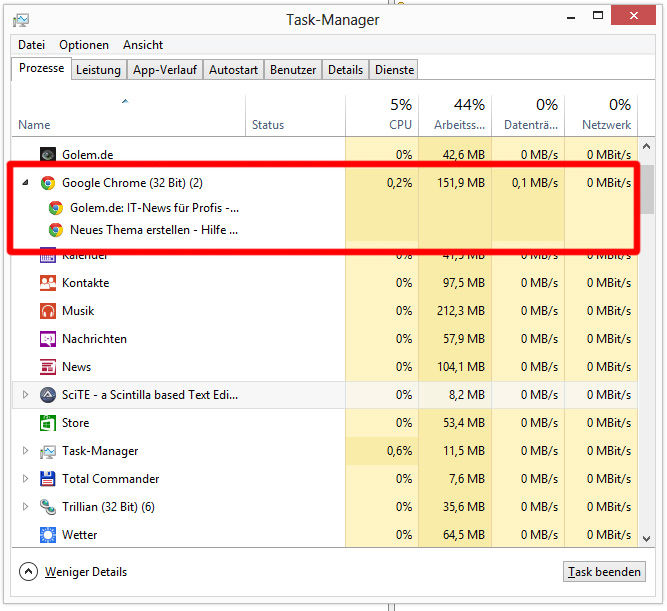Expand the Trillian (32 Bit) process group
Image resolution: width=667 pixels, height=611 pixels.
click(25, 507)
